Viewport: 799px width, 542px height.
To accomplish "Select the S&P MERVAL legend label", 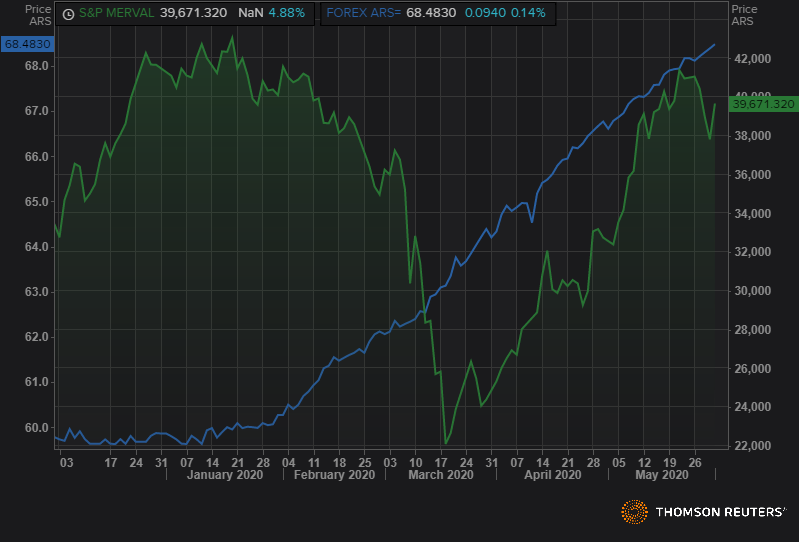I will 116,13.
